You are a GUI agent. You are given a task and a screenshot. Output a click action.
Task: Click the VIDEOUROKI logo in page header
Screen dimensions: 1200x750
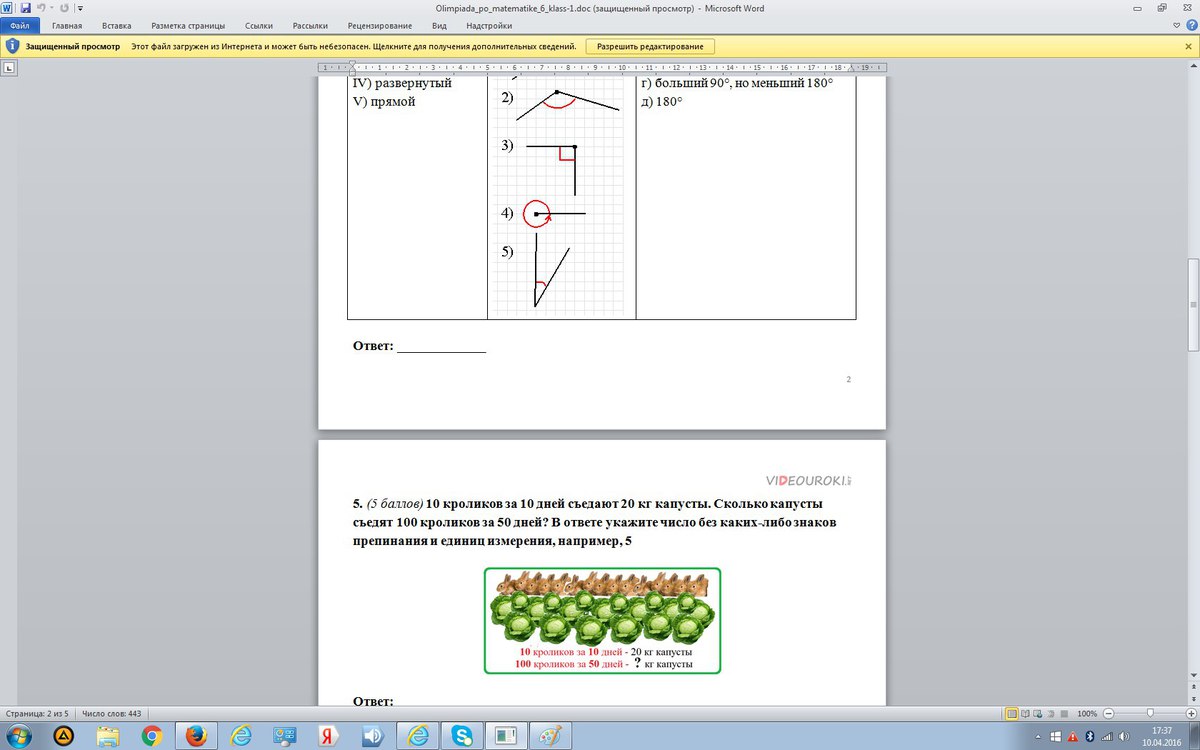pos(808,480)
